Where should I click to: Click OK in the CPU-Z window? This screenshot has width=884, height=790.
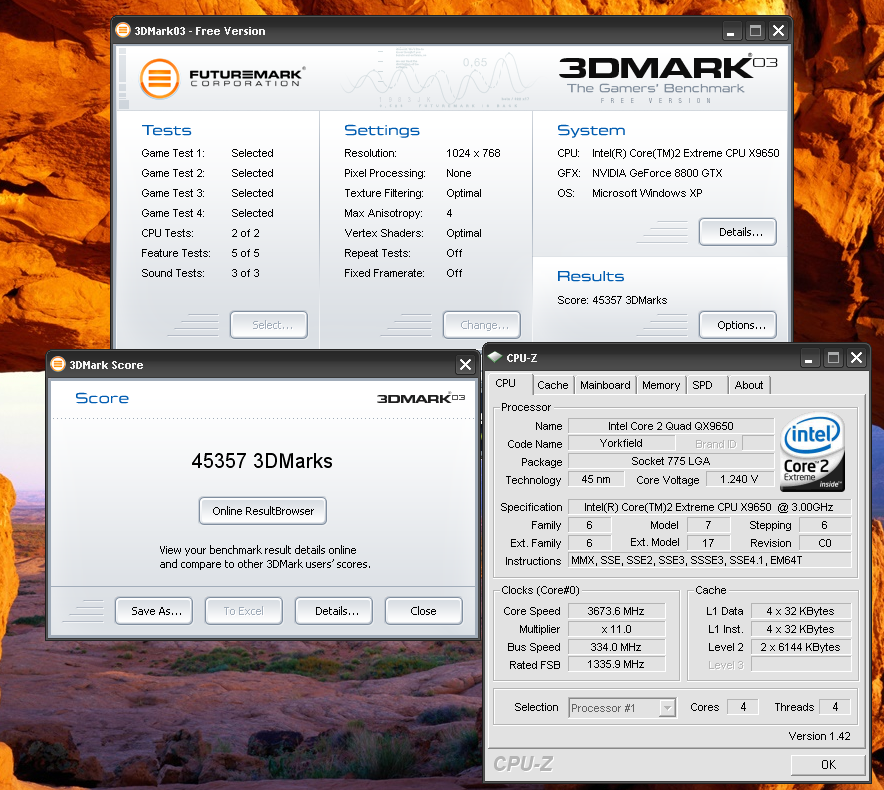pyautogui.click(x=828, y=765)
